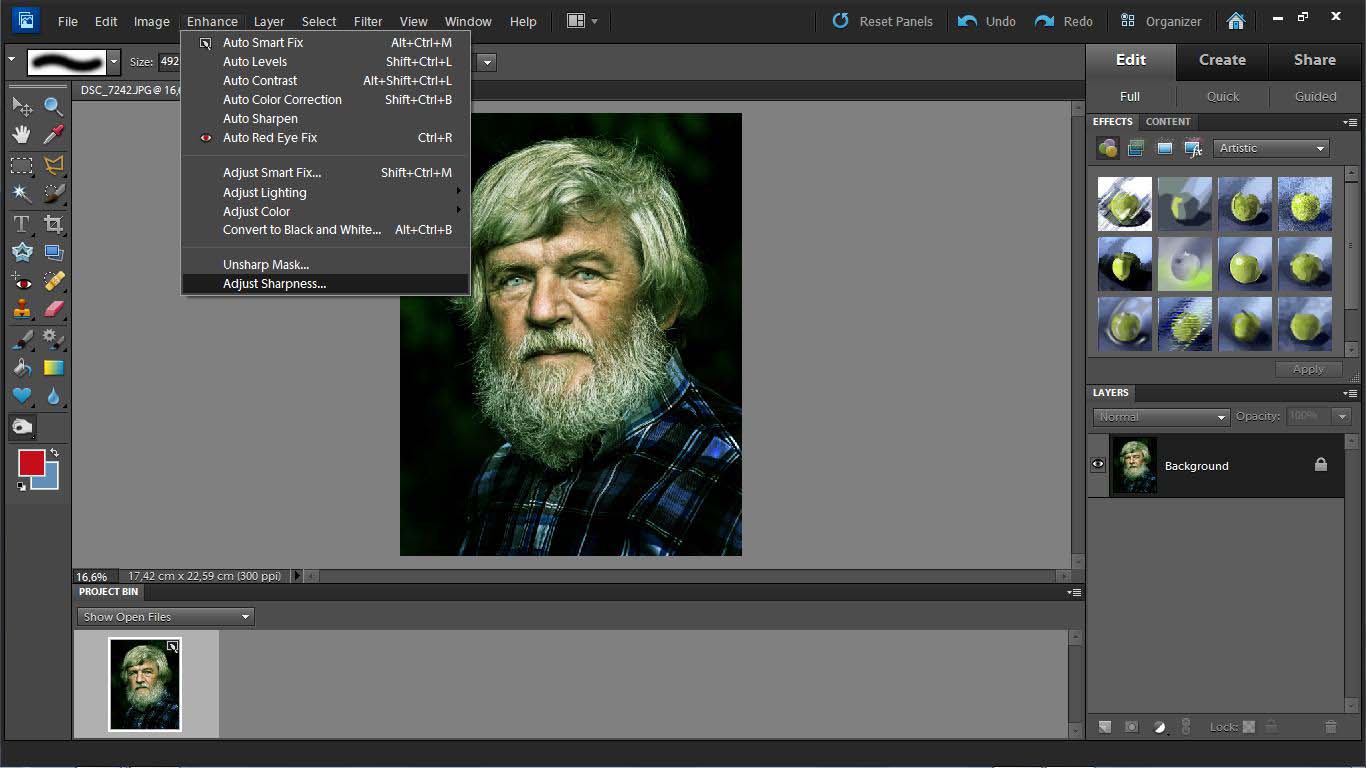Screen dimensions: 1366x768
Task: Click the Reset Panels button
Action: click(x=883, y=21)
